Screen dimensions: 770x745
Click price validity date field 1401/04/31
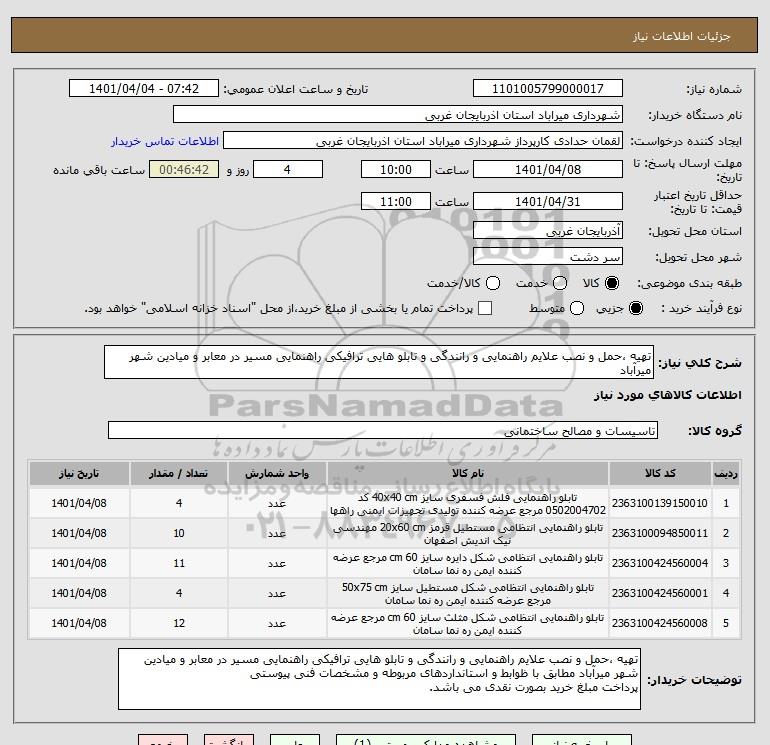548,202
